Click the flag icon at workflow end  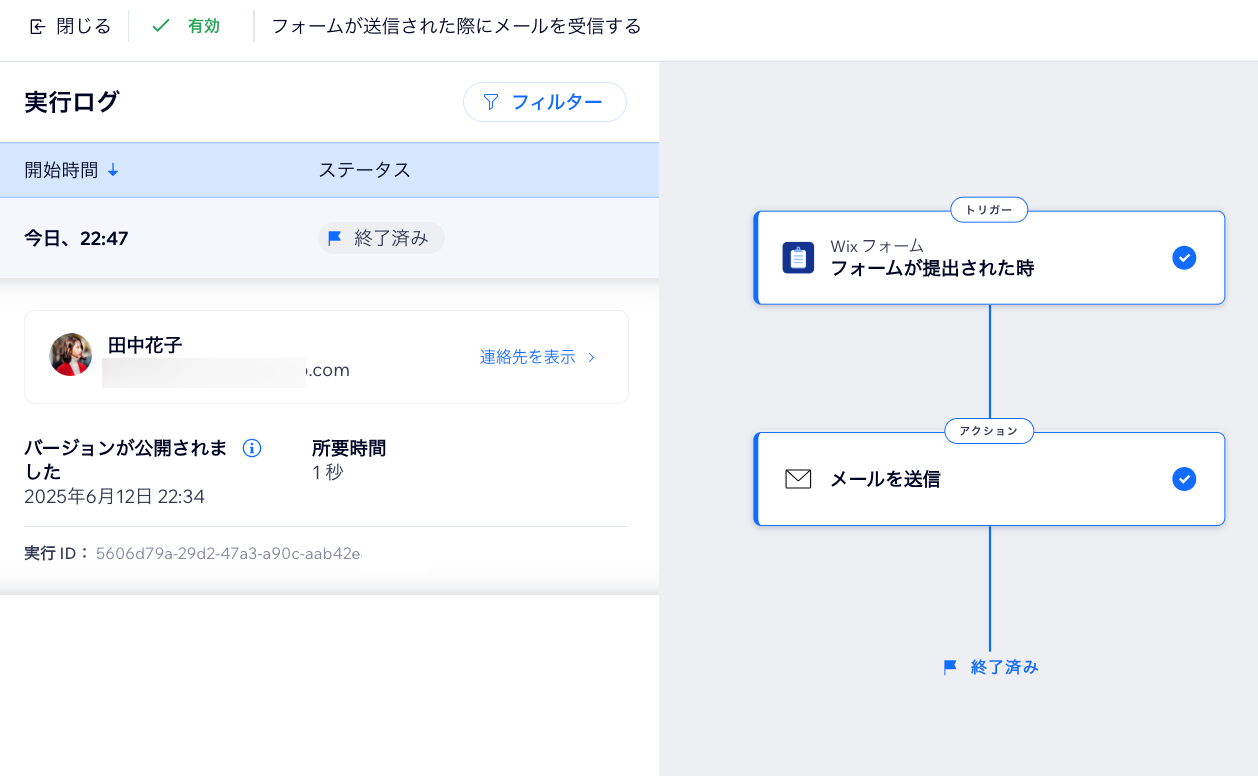click(x=950, y=667)
